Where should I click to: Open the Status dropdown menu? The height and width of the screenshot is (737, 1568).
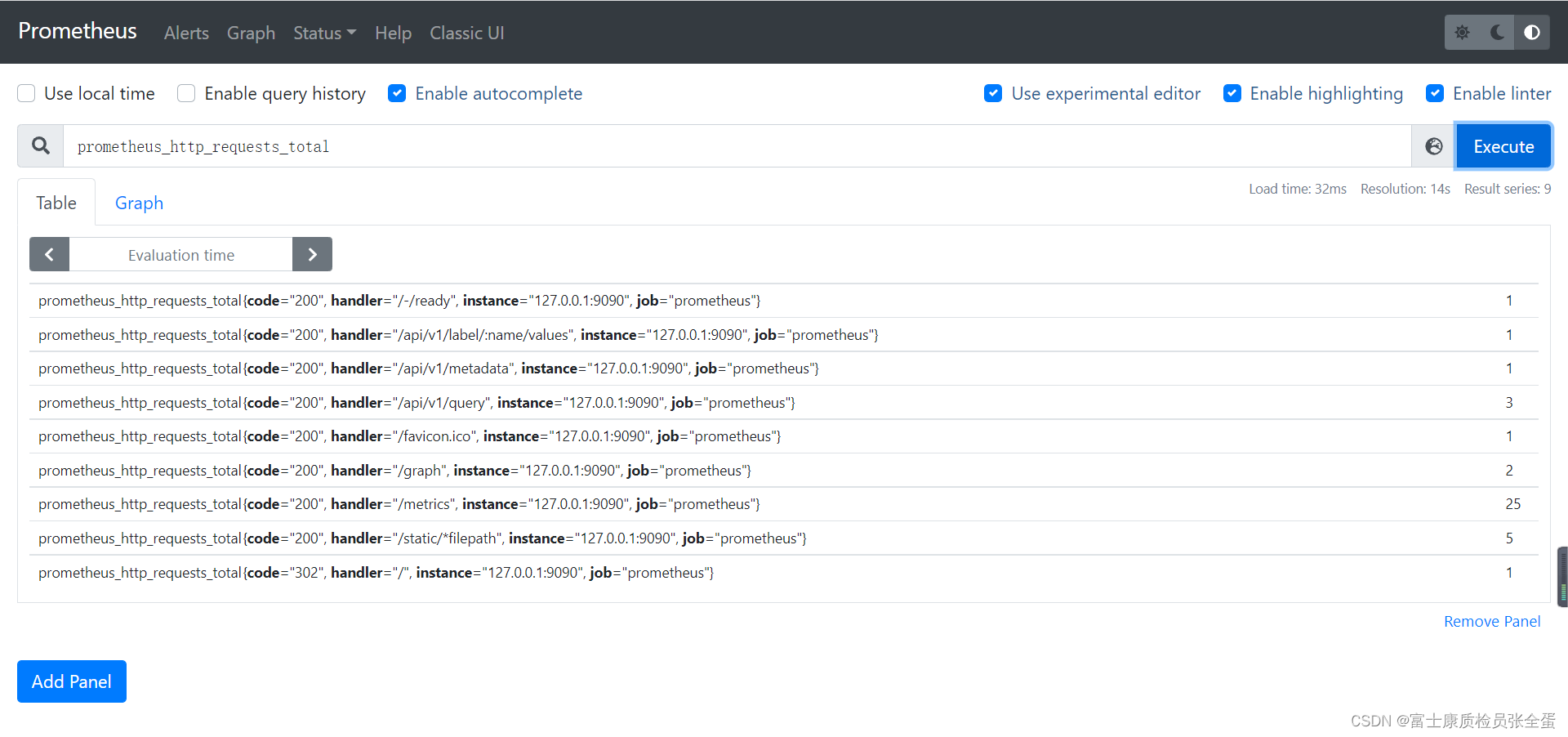click(x=324, y=33)
